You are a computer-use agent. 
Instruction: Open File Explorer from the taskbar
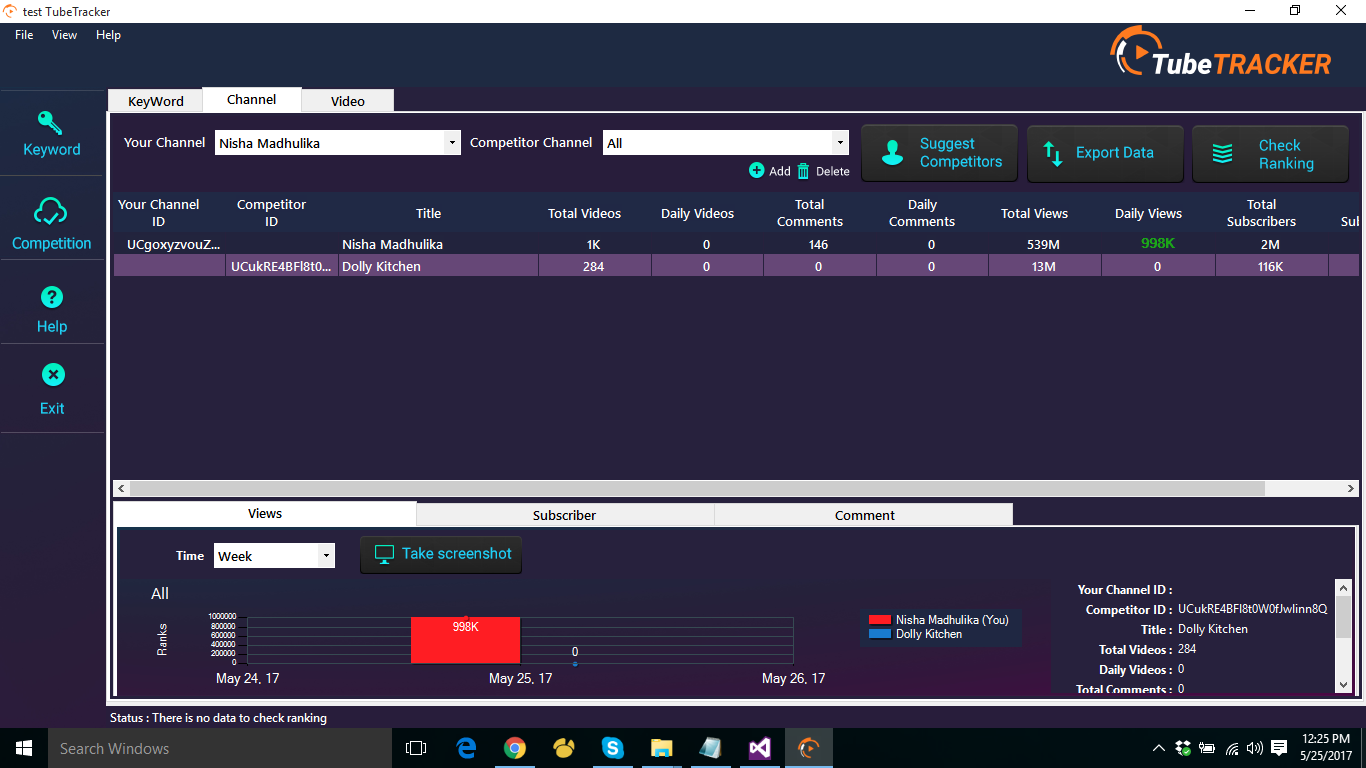point(662,748)
